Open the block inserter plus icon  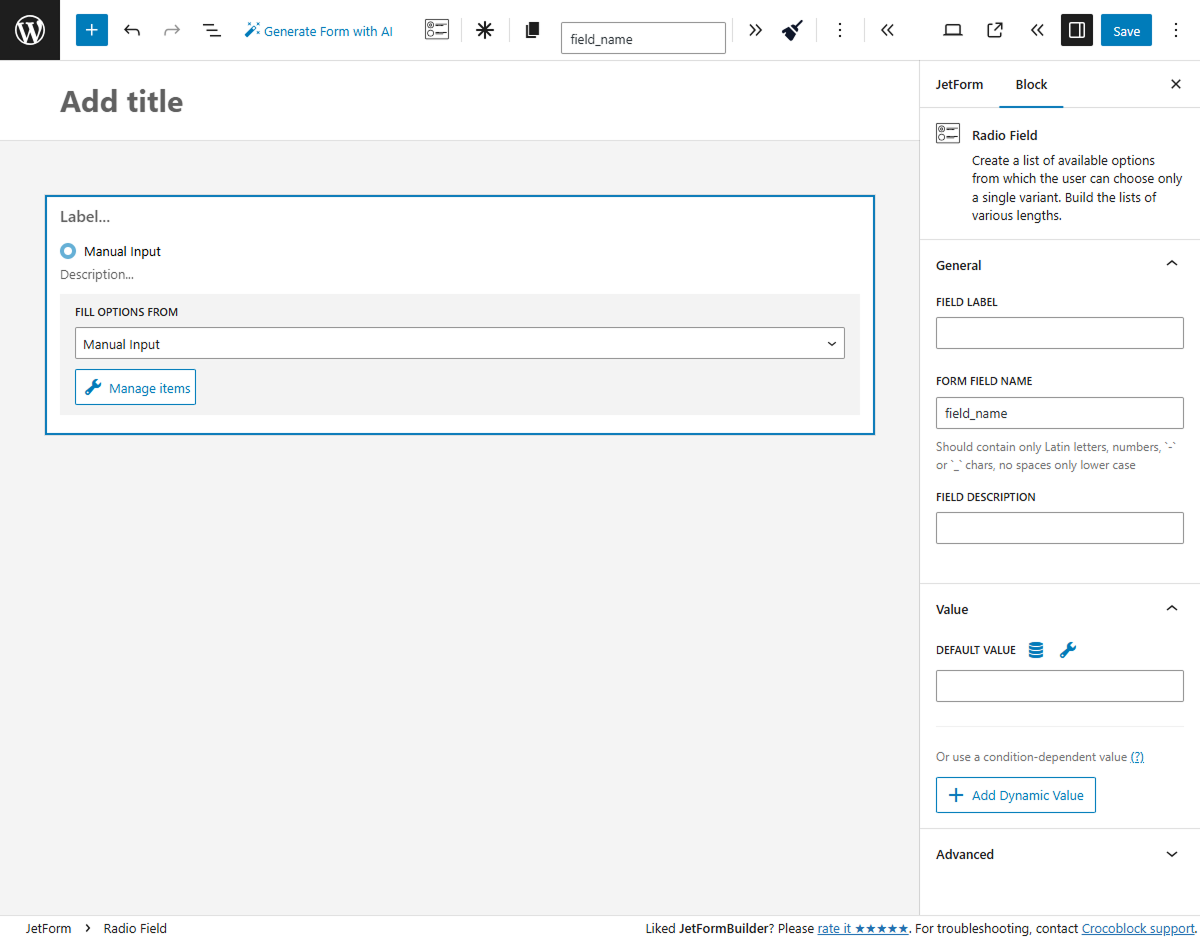(x=91, y=30)
